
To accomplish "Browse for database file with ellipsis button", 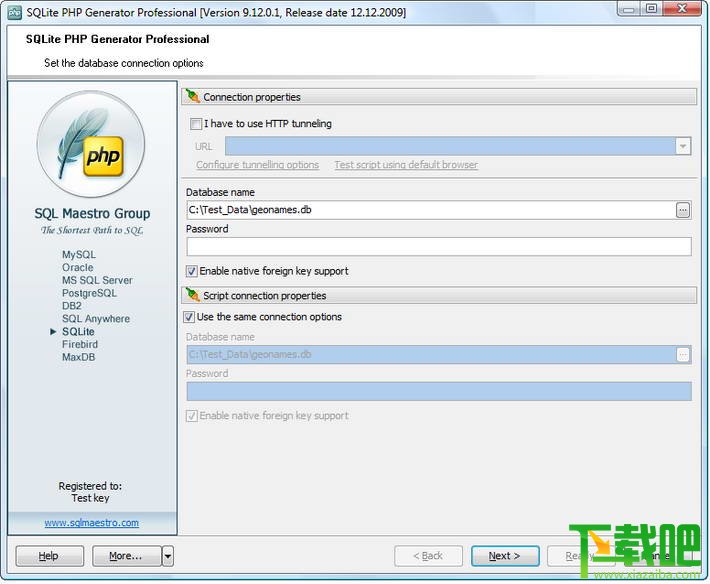I will click(x=683, y=210).
